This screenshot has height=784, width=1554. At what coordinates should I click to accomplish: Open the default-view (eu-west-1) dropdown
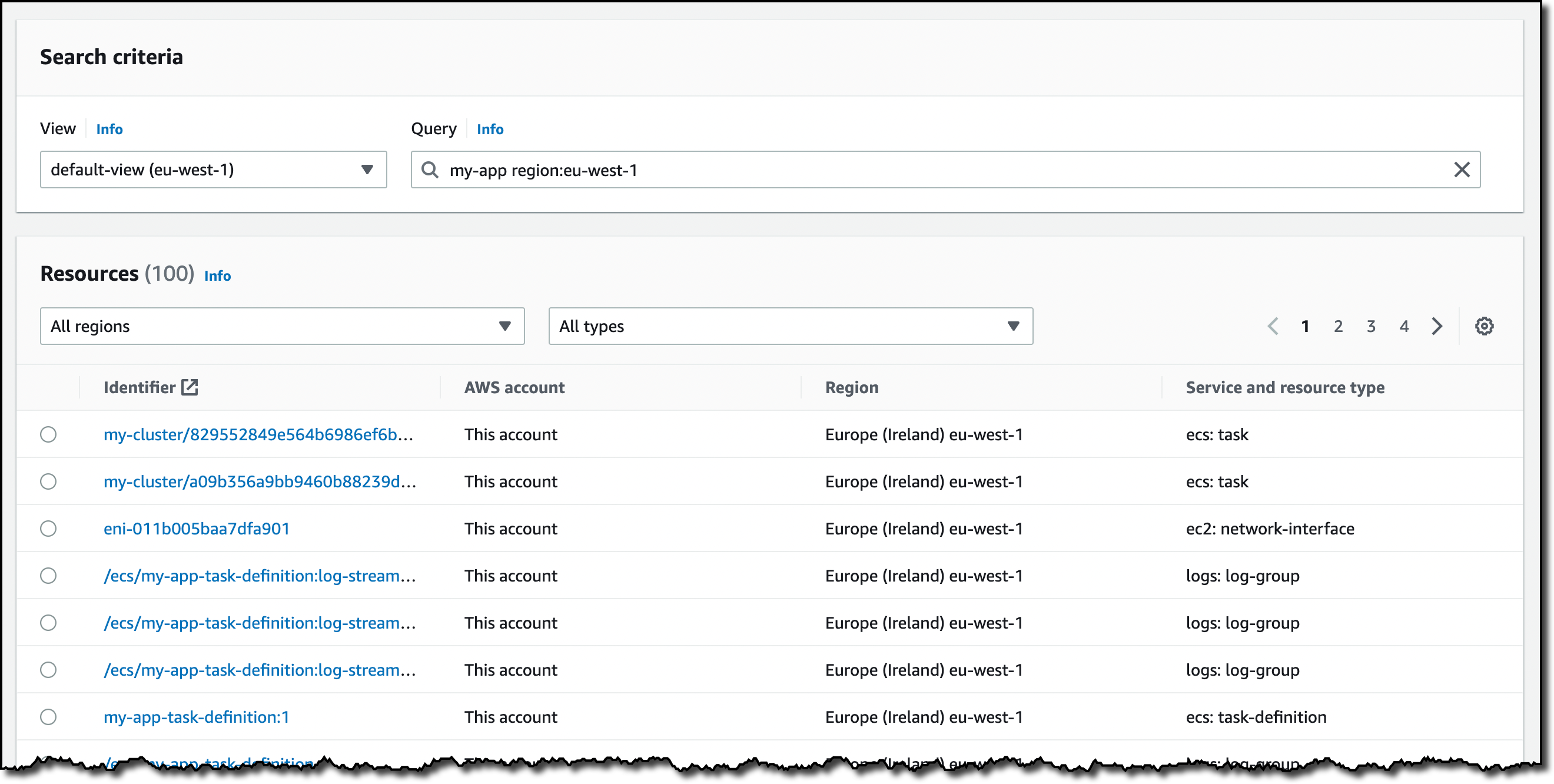(213, 170)
